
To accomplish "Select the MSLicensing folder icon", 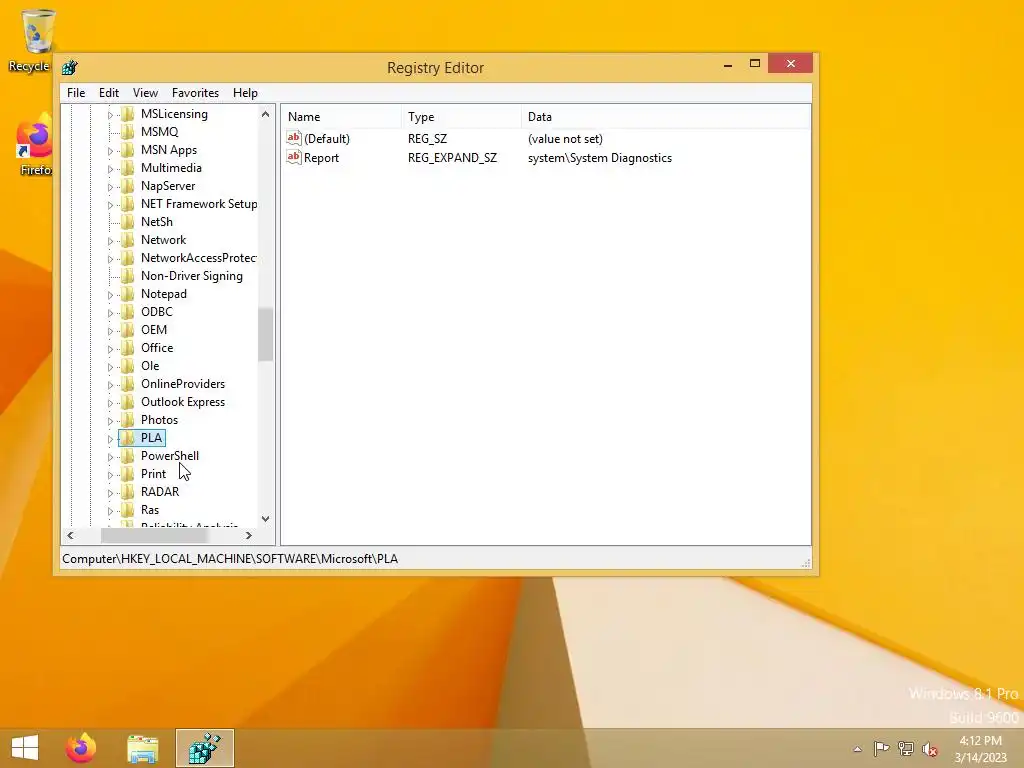I will pos(128,114).
